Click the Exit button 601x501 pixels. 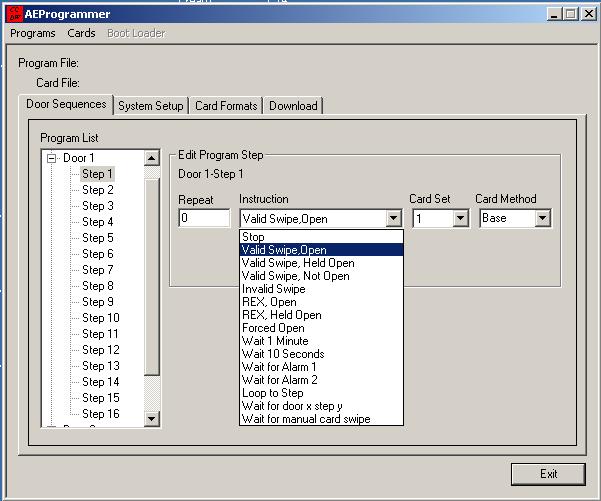548,474
